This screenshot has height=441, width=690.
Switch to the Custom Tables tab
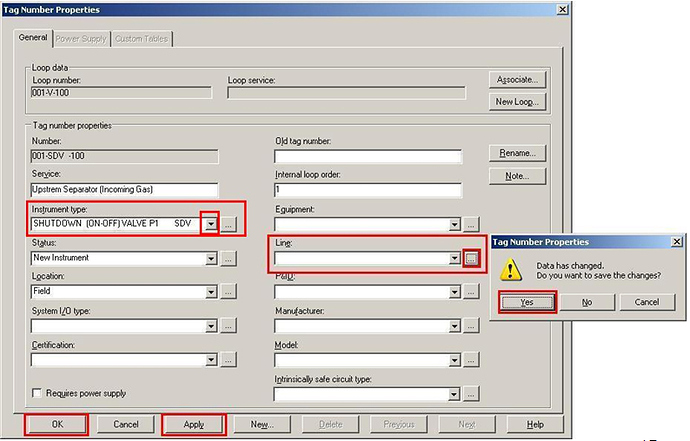[141, 39]
